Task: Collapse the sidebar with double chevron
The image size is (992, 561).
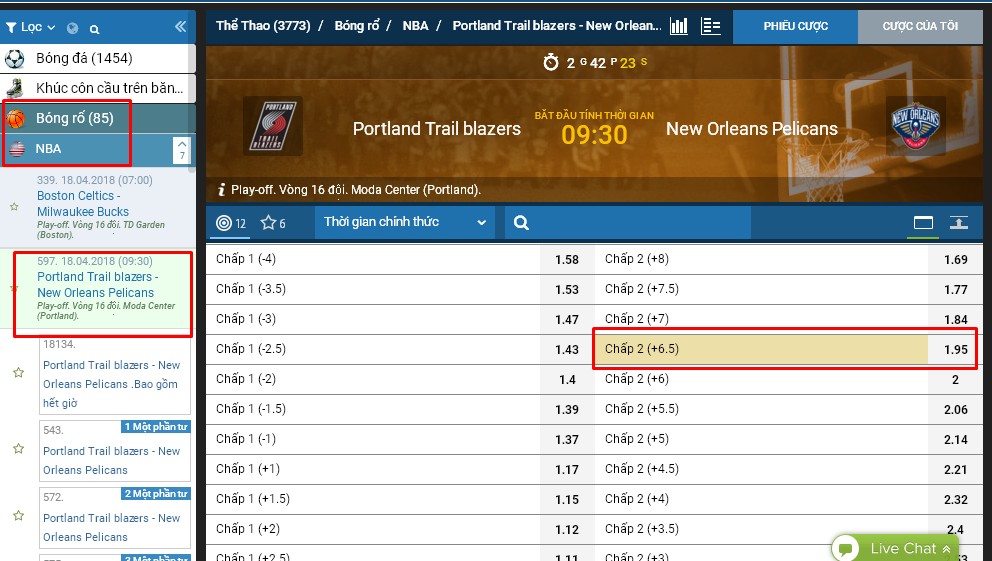Action: 180,26
